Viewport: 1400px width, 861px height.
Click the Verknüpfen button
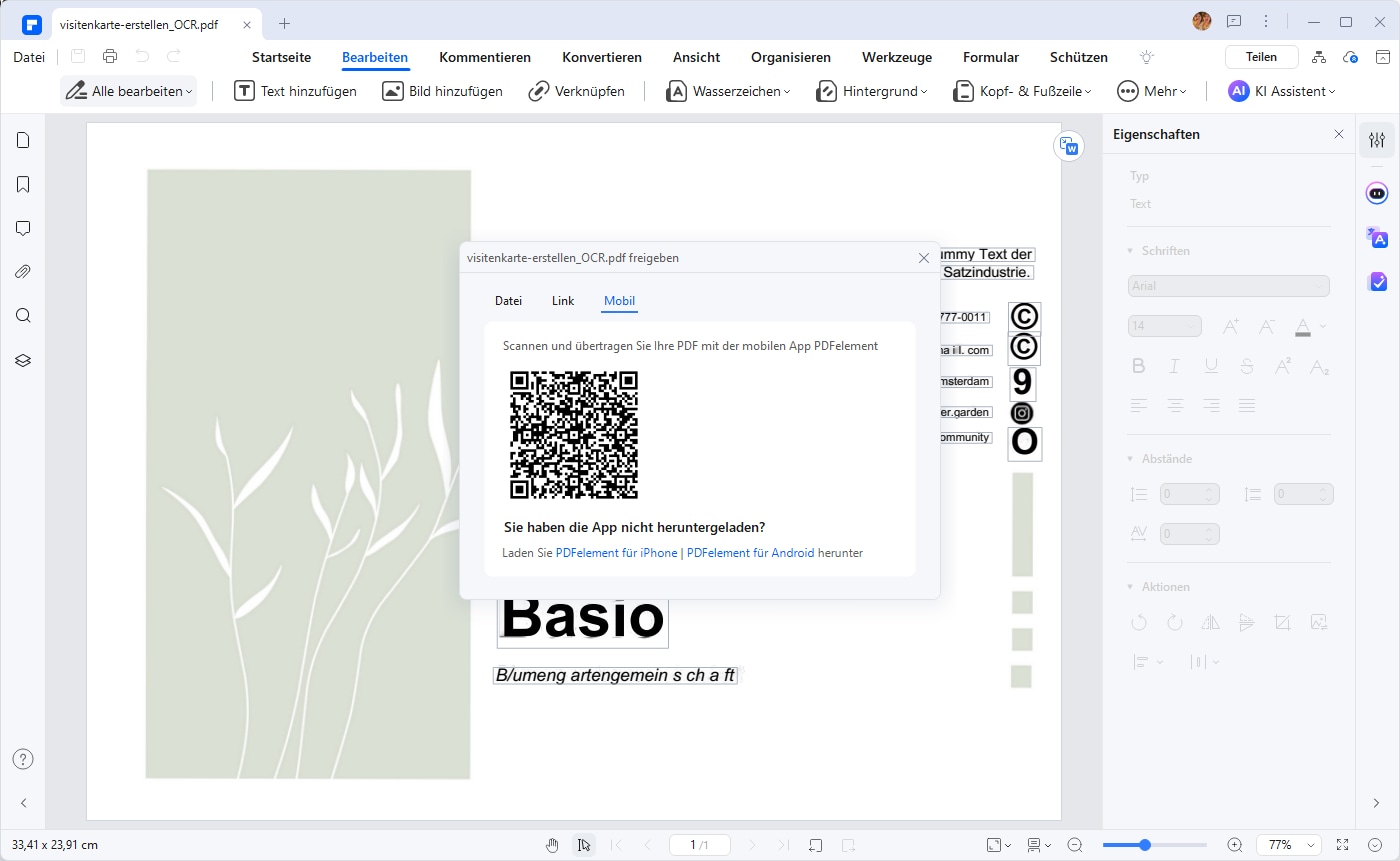(x=577, y=91)
